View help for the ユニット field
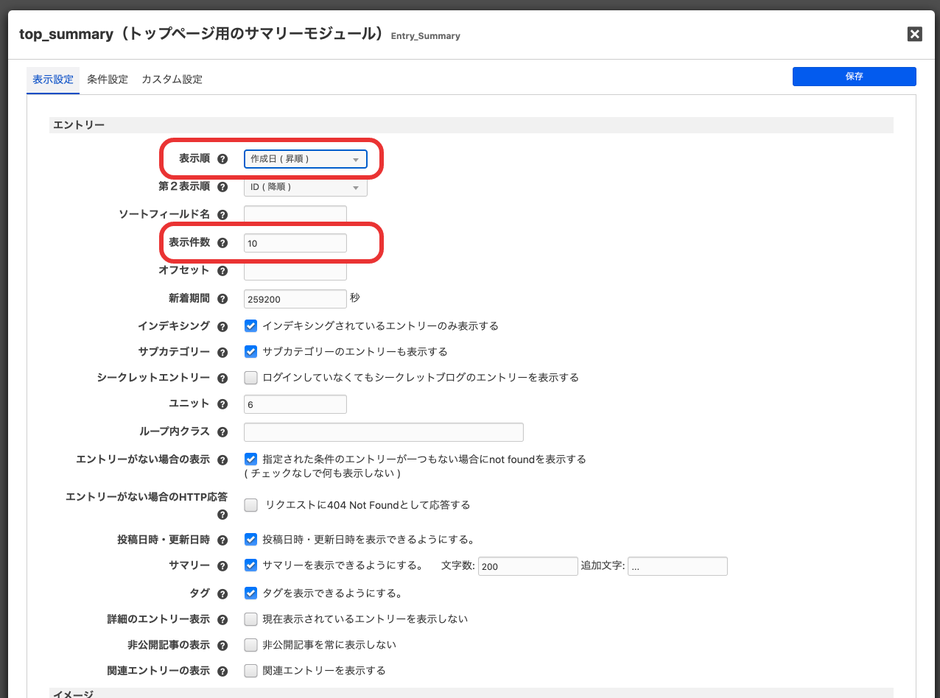This screenshot has height=698, width=940. pos(223,404)
